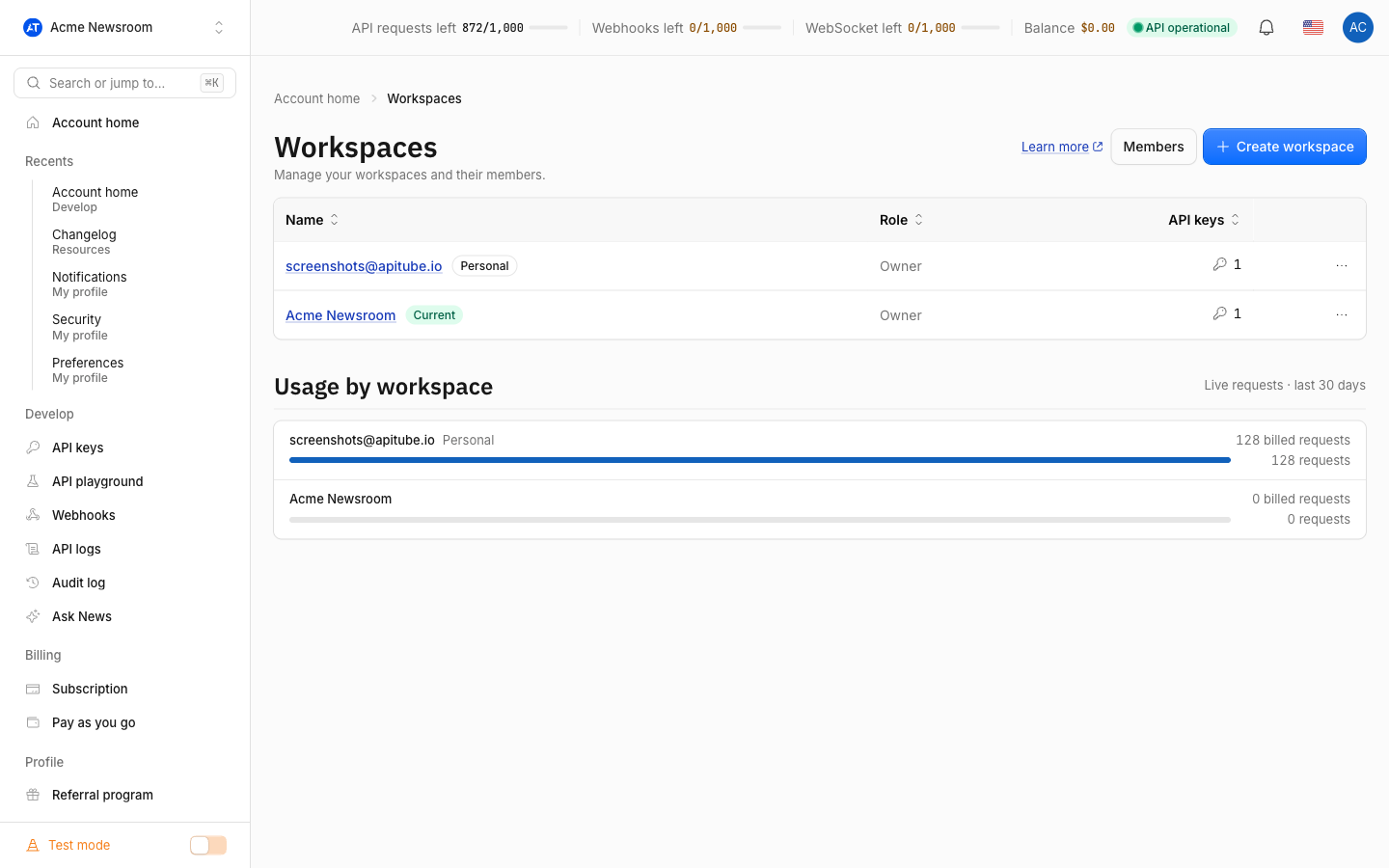Open more options for screenshots@apitube.io row

(1342, 266)
